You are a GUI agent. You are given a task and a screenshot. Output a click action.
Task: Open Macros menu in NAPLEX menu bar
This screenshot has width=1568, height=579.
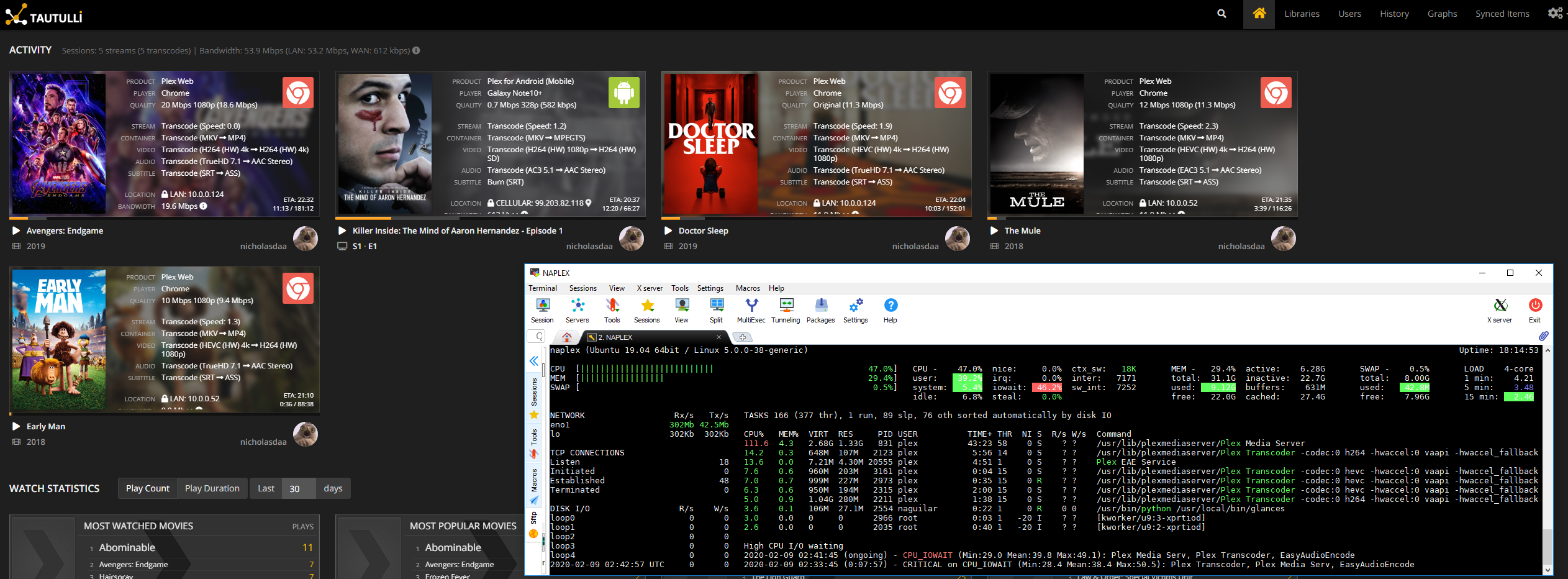tap(748, 288)
